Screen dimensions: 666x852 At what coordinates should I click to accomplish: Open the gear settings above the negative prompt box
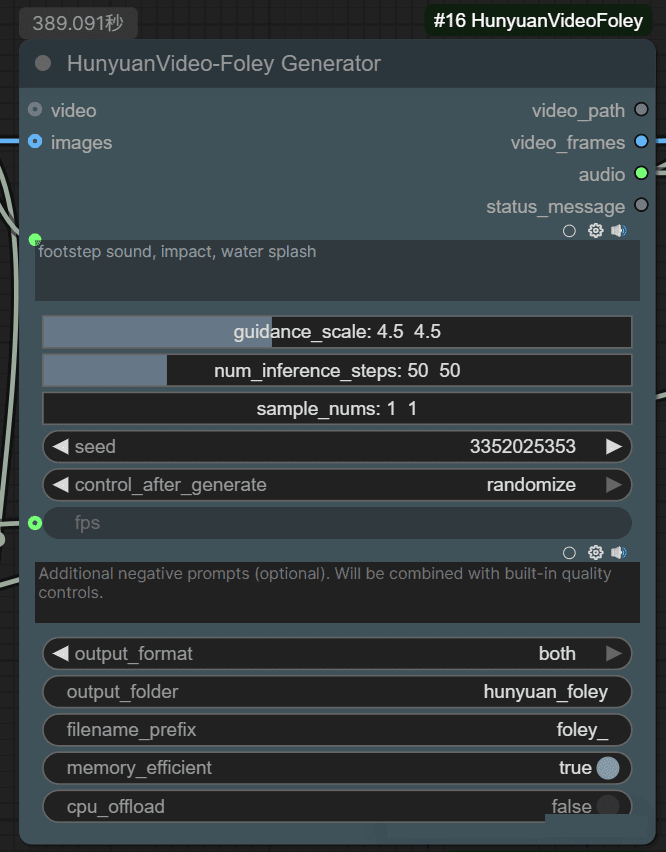click(595, 553)
